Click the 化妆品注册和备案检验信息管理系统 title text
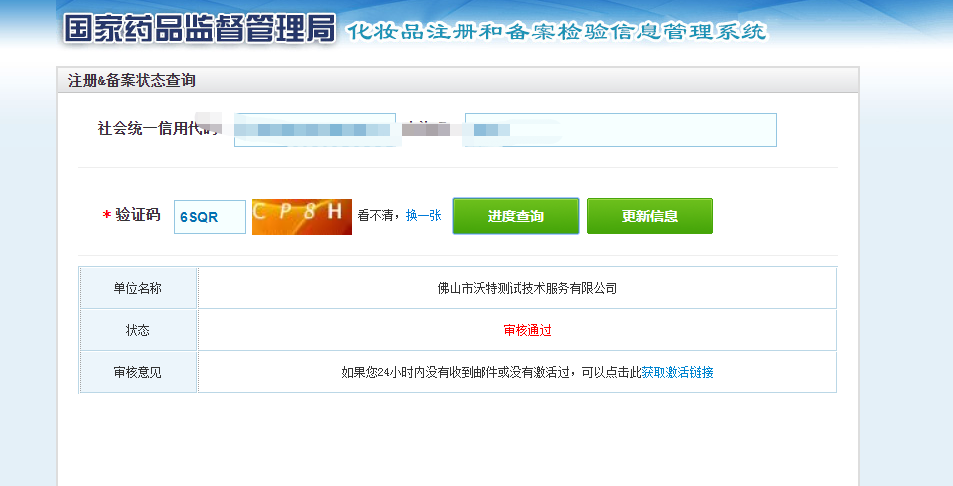 pos(556,31)
